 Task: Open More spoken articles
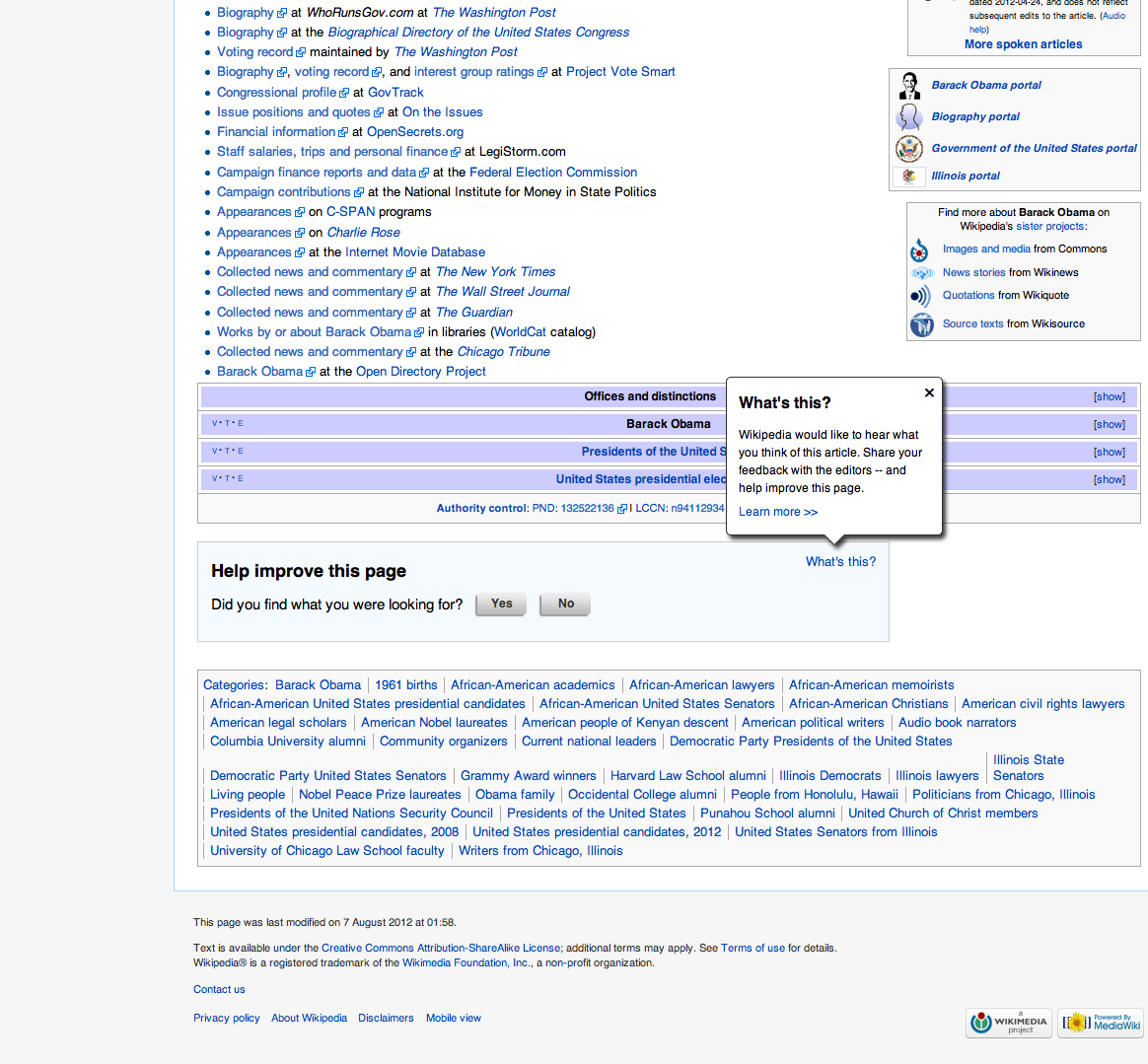tap(1023, 44)
